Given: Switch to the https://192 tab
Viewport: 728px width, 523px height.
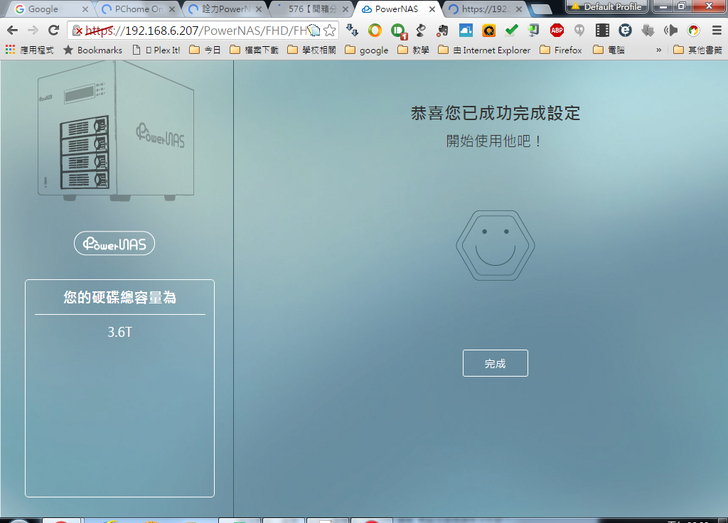Looking at the screenshot, I should point(485,9).
